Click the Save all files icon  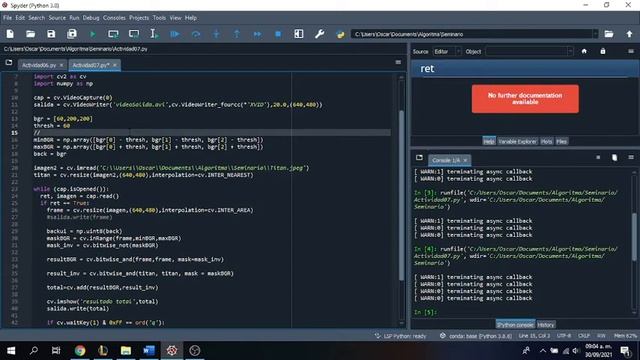72,34
